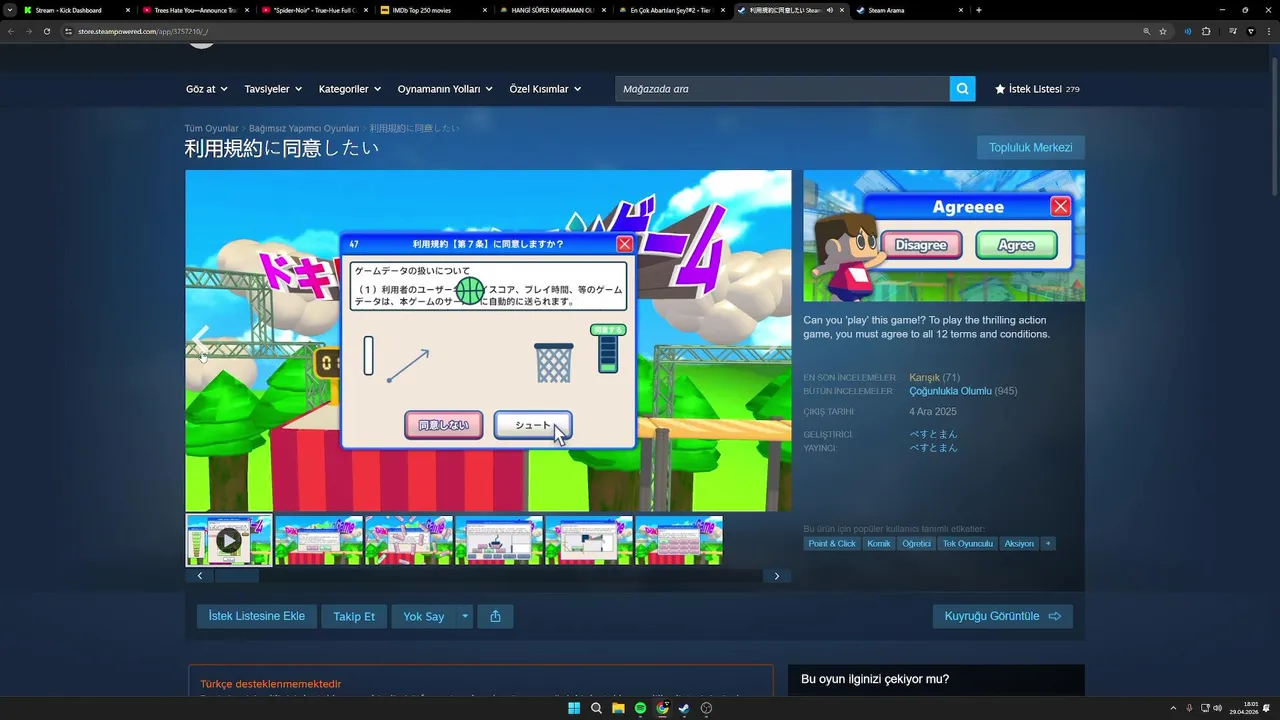Image resolution: width=1280 pixels, height=720 pixels.
Task: Click the Tek Oyunculu tag
Action: 967,544
